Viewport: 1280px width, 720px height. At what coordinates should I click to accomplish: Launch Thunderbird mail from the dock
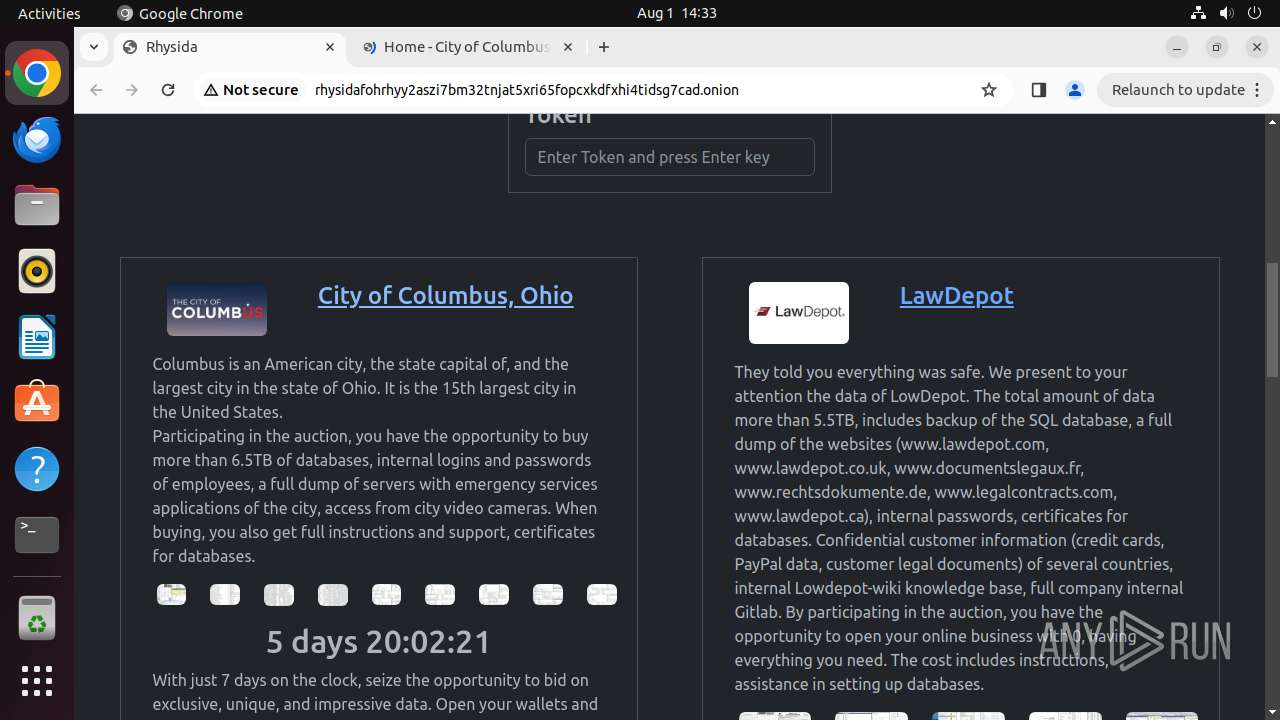[37, 140]
